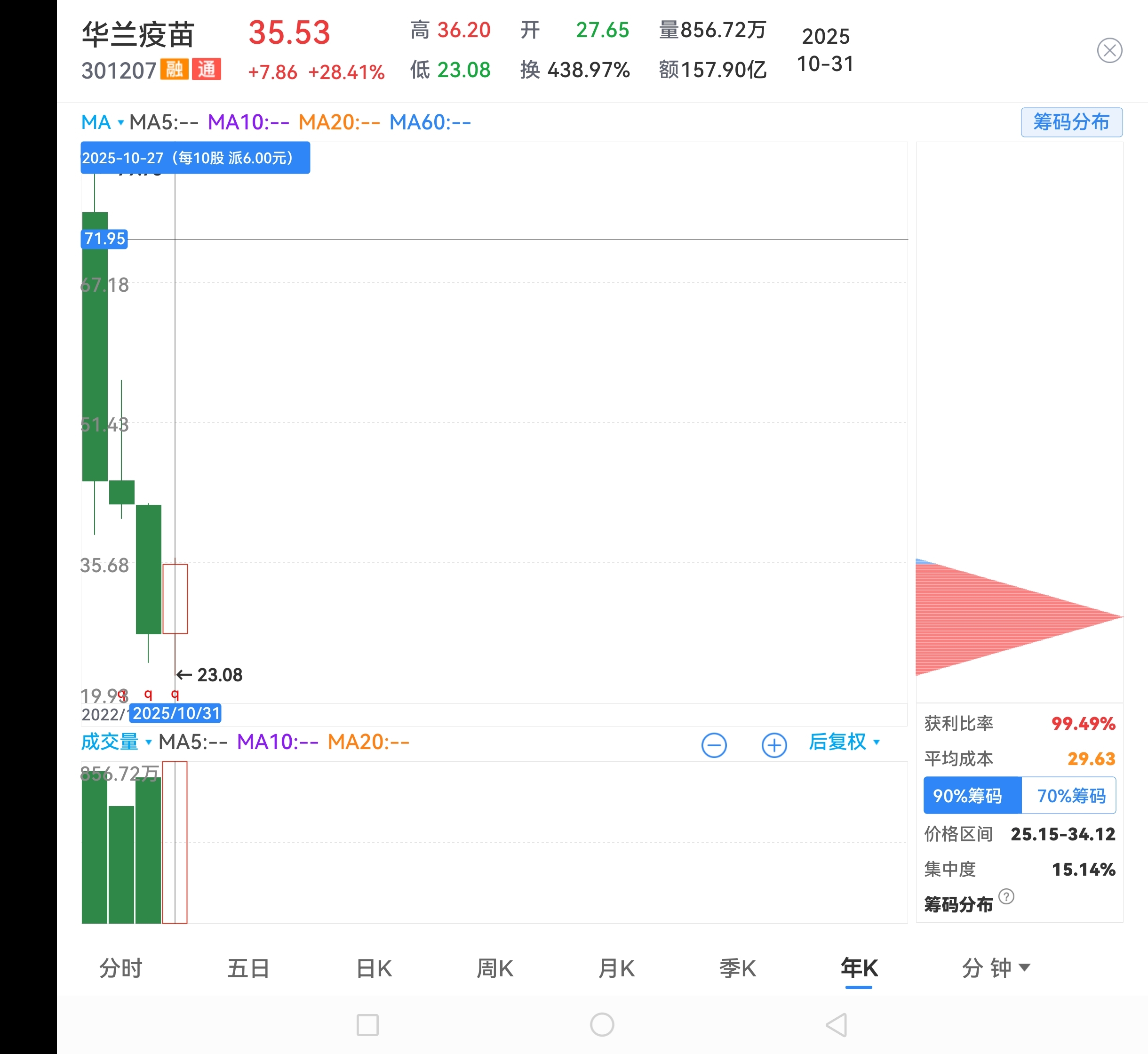The width and height of the screenshot is (1148, 1054).
Task: Click the 通 stock connect badge
Action: click(x=207, y=70)
